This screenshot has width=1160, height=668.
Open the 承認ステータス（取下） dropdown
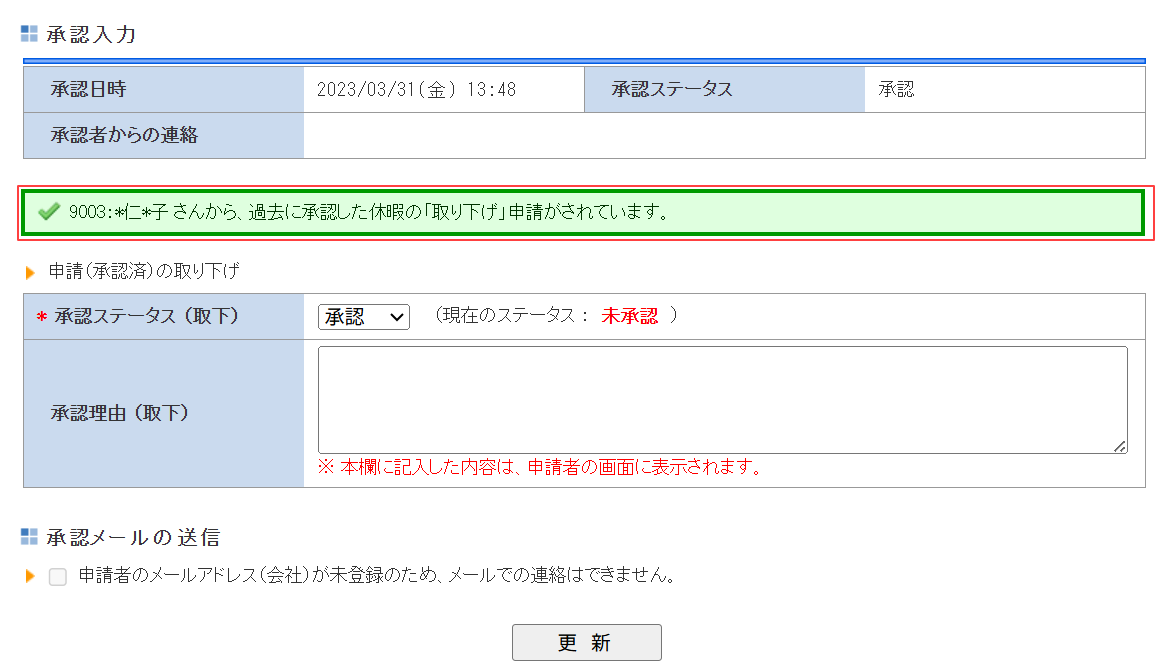point(363,317)
